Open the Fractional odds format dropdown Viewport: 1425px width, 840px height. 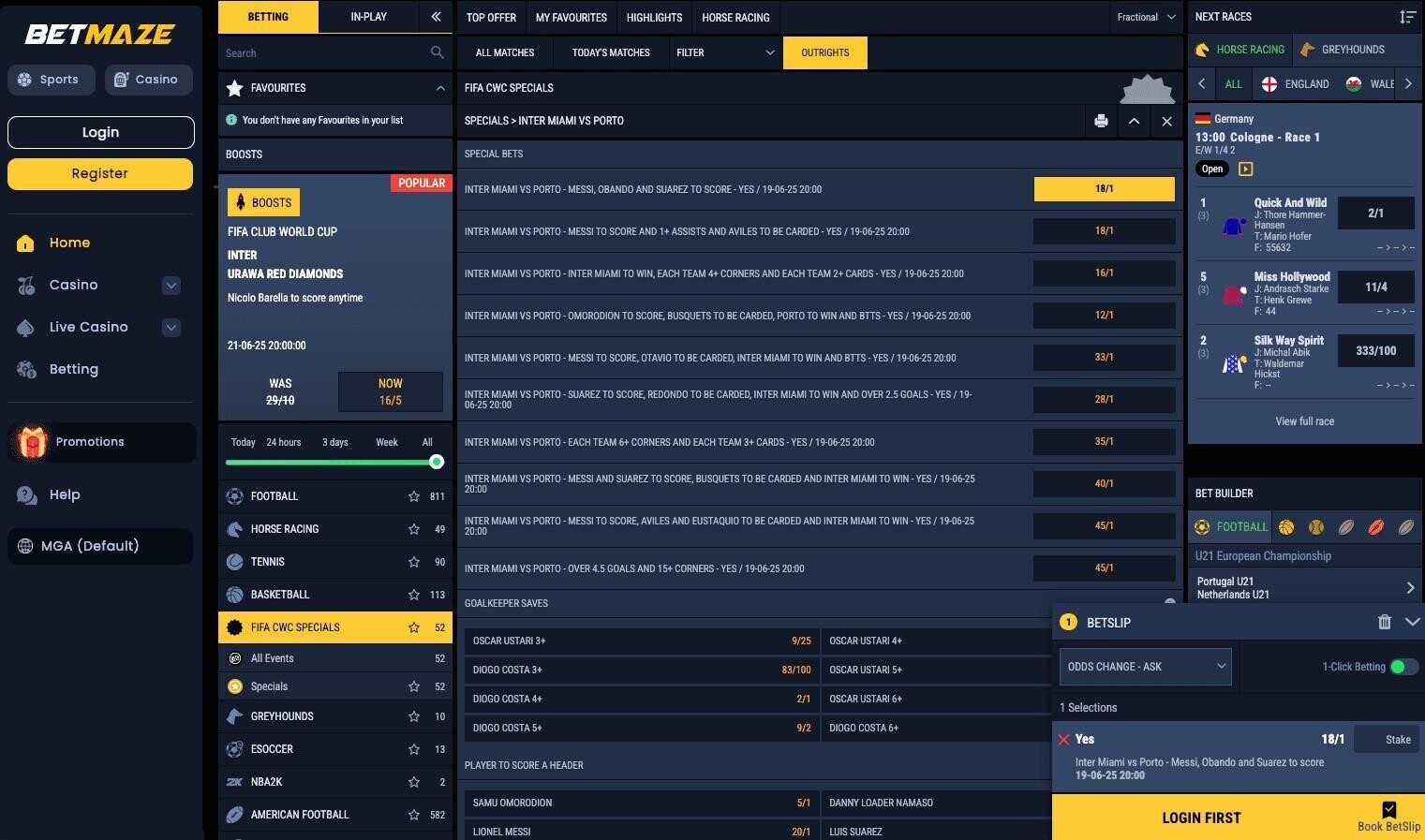coord(1146,17)
